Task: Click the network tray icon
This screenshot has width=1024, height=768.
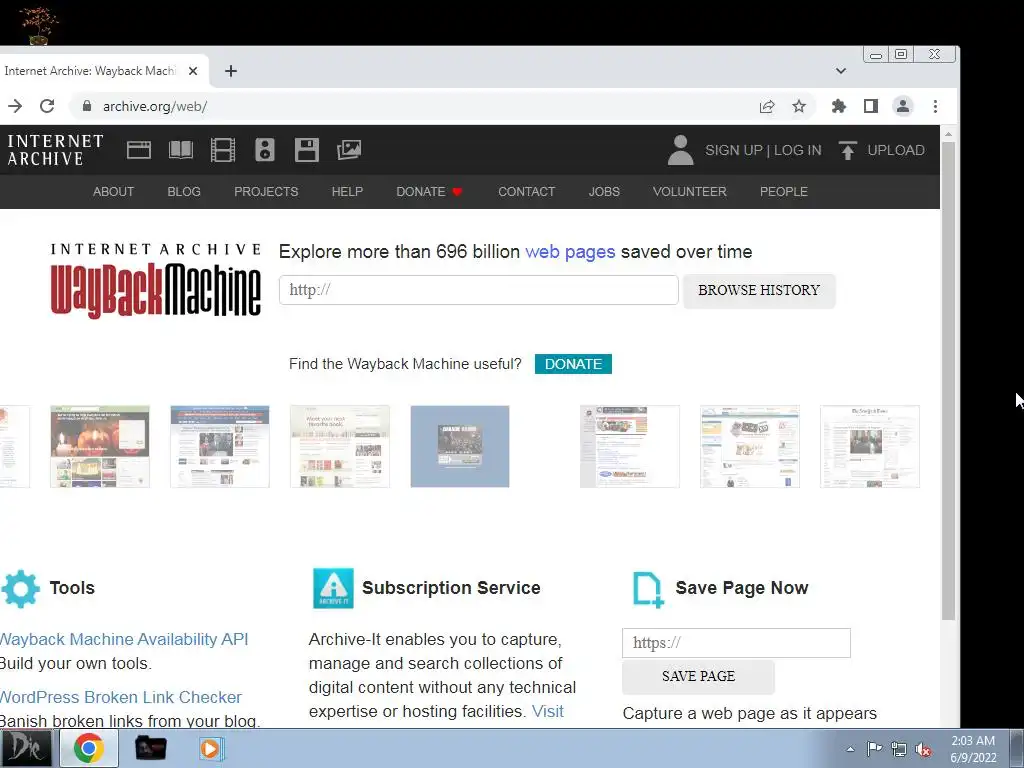Action: tap(899, 749)
